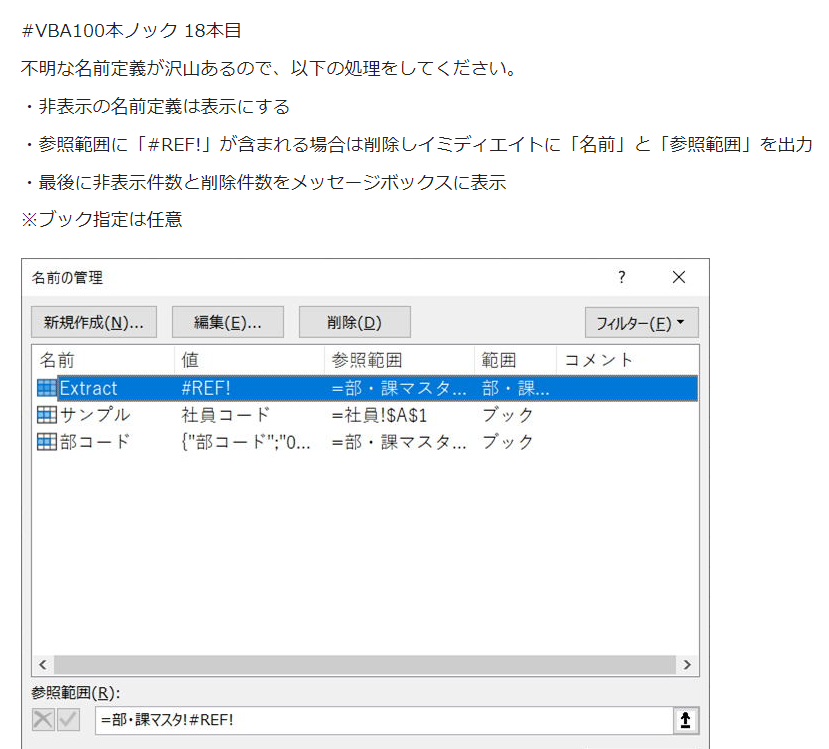Sort by the 値 column header
Screen dimensions: 829x749
[x=249, y=360]
